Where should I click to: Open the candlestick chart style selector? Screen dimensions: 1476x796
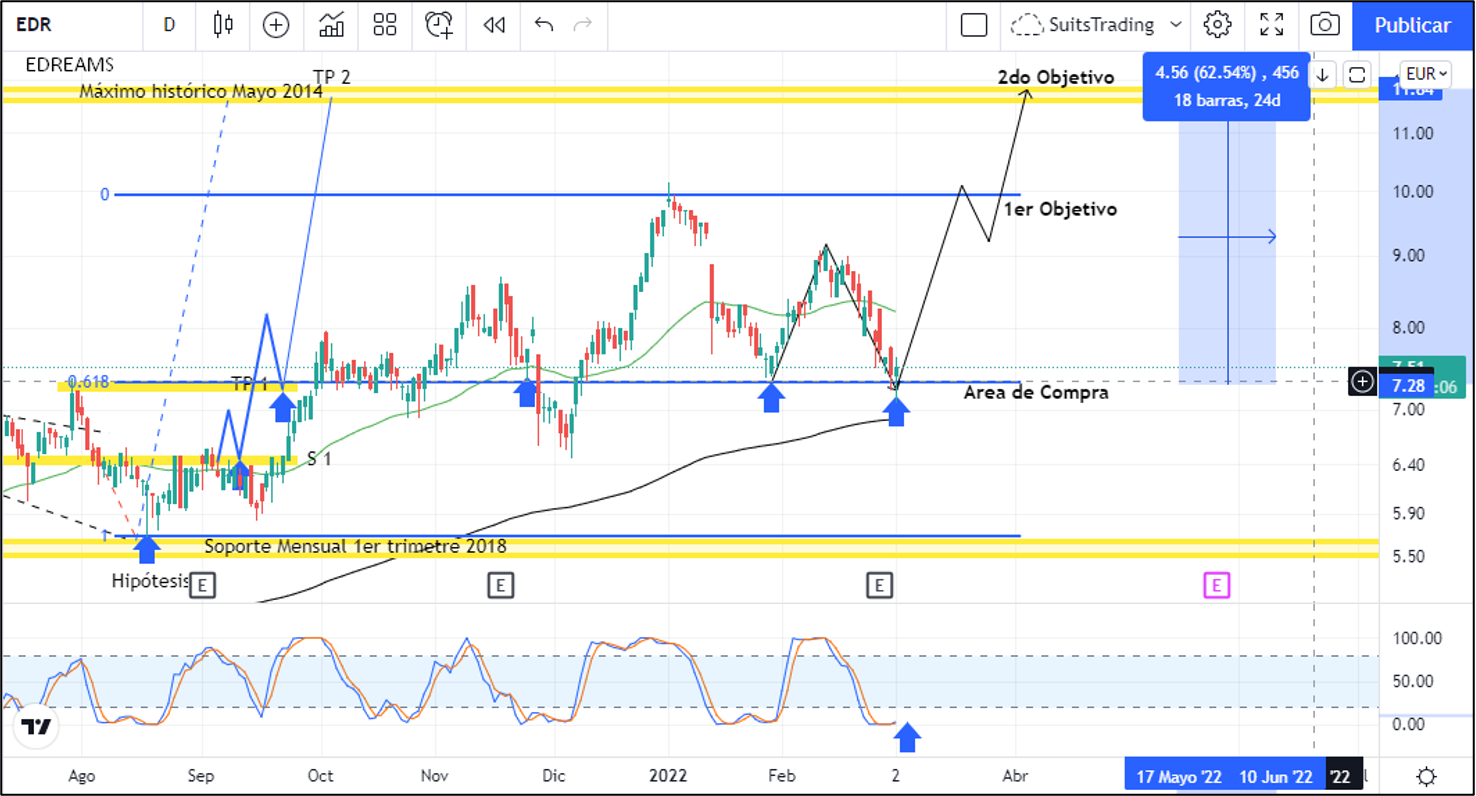pos(223,25)
